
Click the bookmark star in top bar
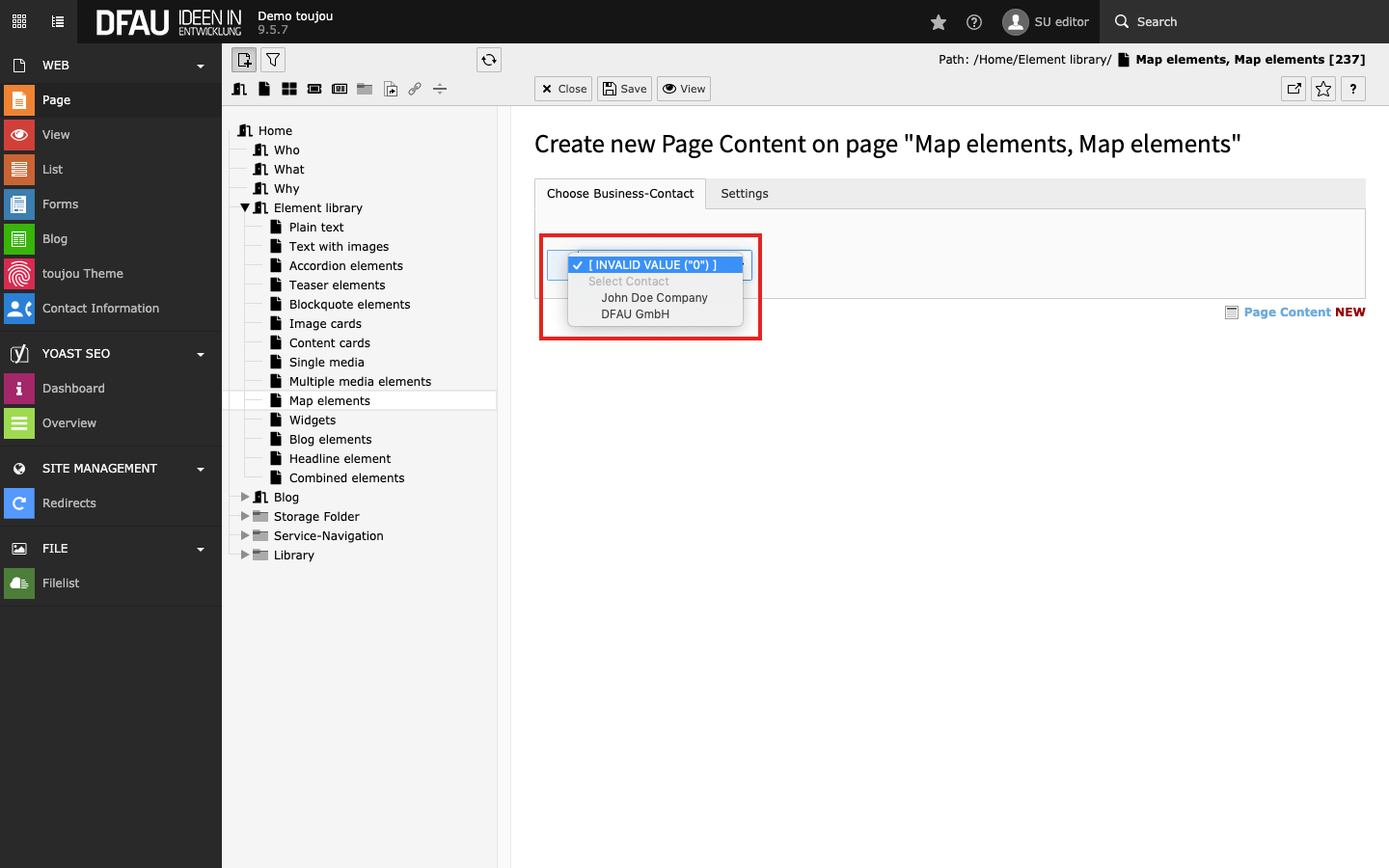938,22
